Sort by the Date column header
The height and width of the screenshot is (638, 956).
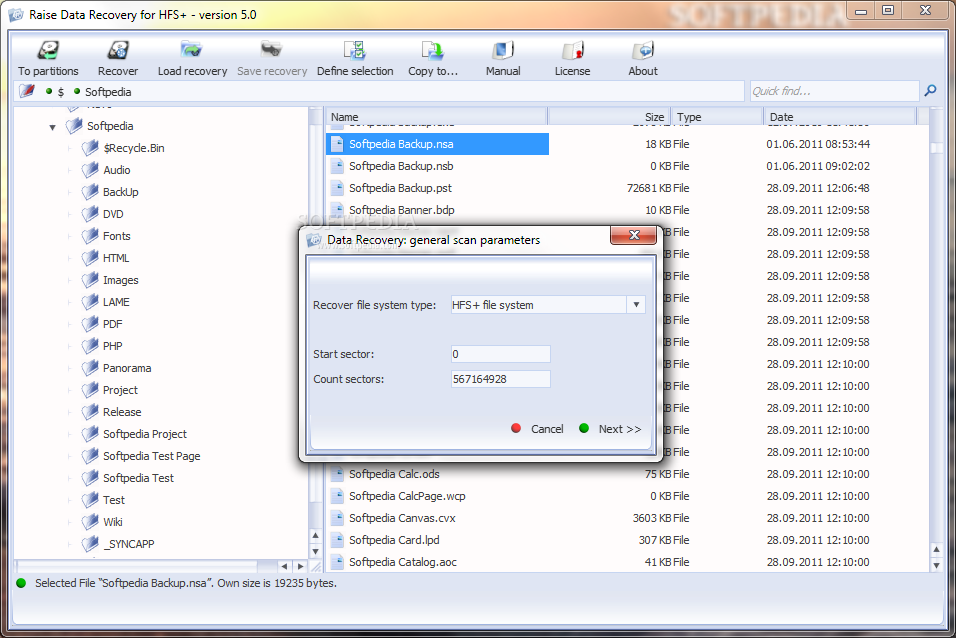click(x=840, y=116)
